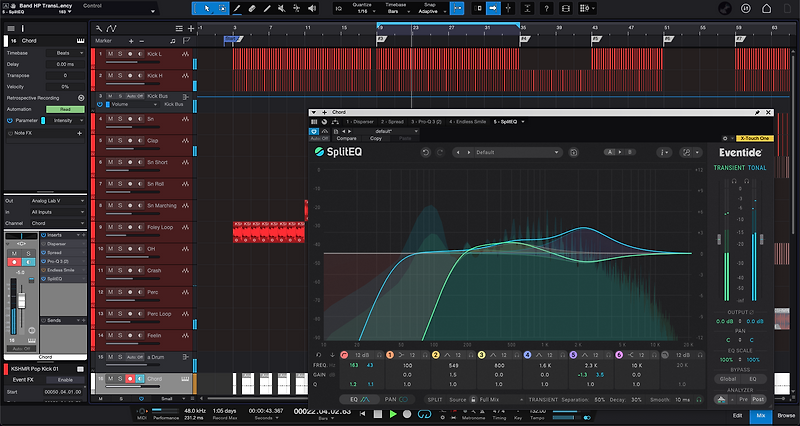The width and height of the screenshot is (800, 426).
Task: Click the Compare button in plugin header
Action: [x=348, y=138]
